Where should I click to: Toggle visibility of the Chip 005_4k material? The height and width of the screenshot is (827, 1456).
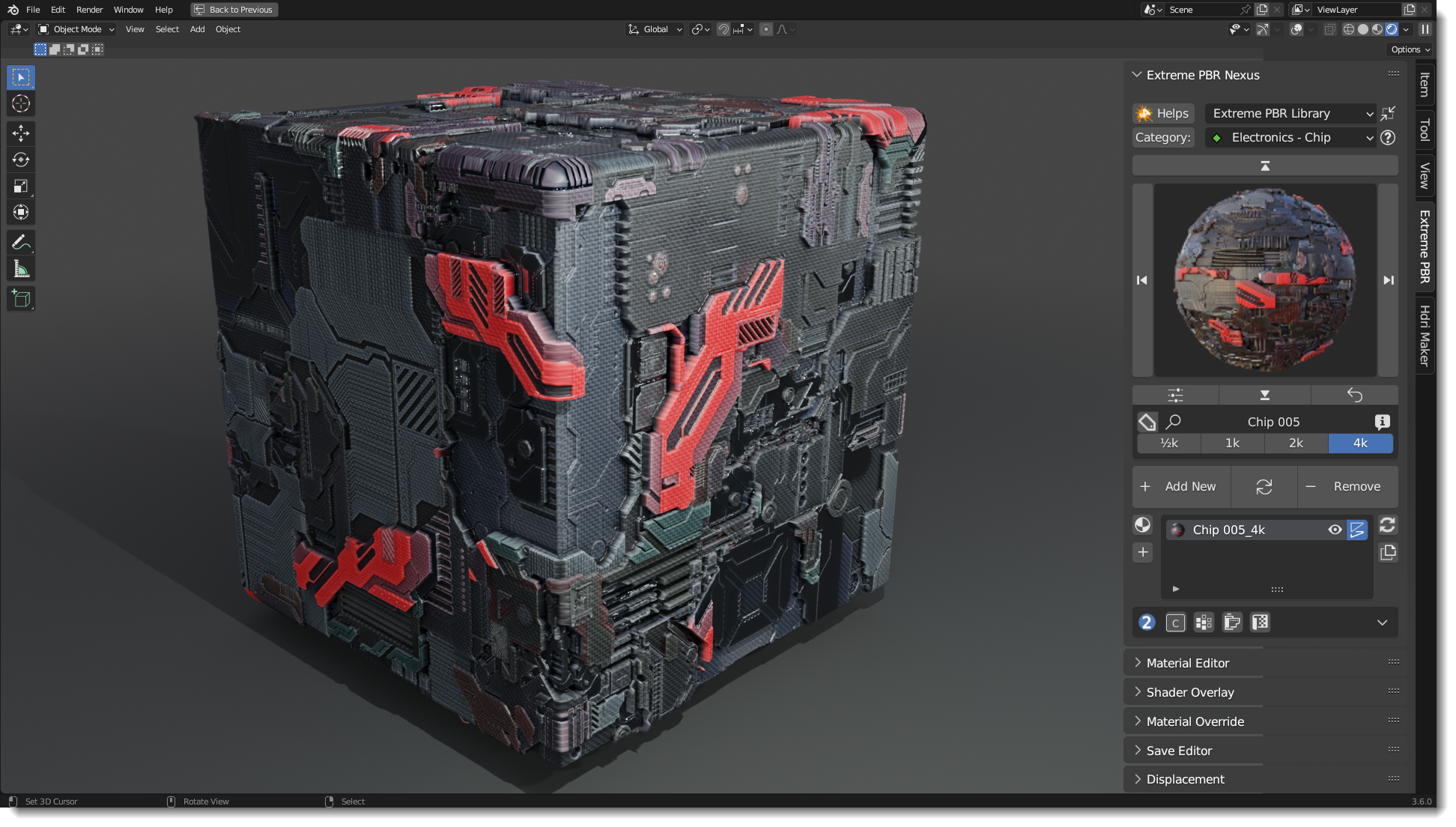point(1335,530)
